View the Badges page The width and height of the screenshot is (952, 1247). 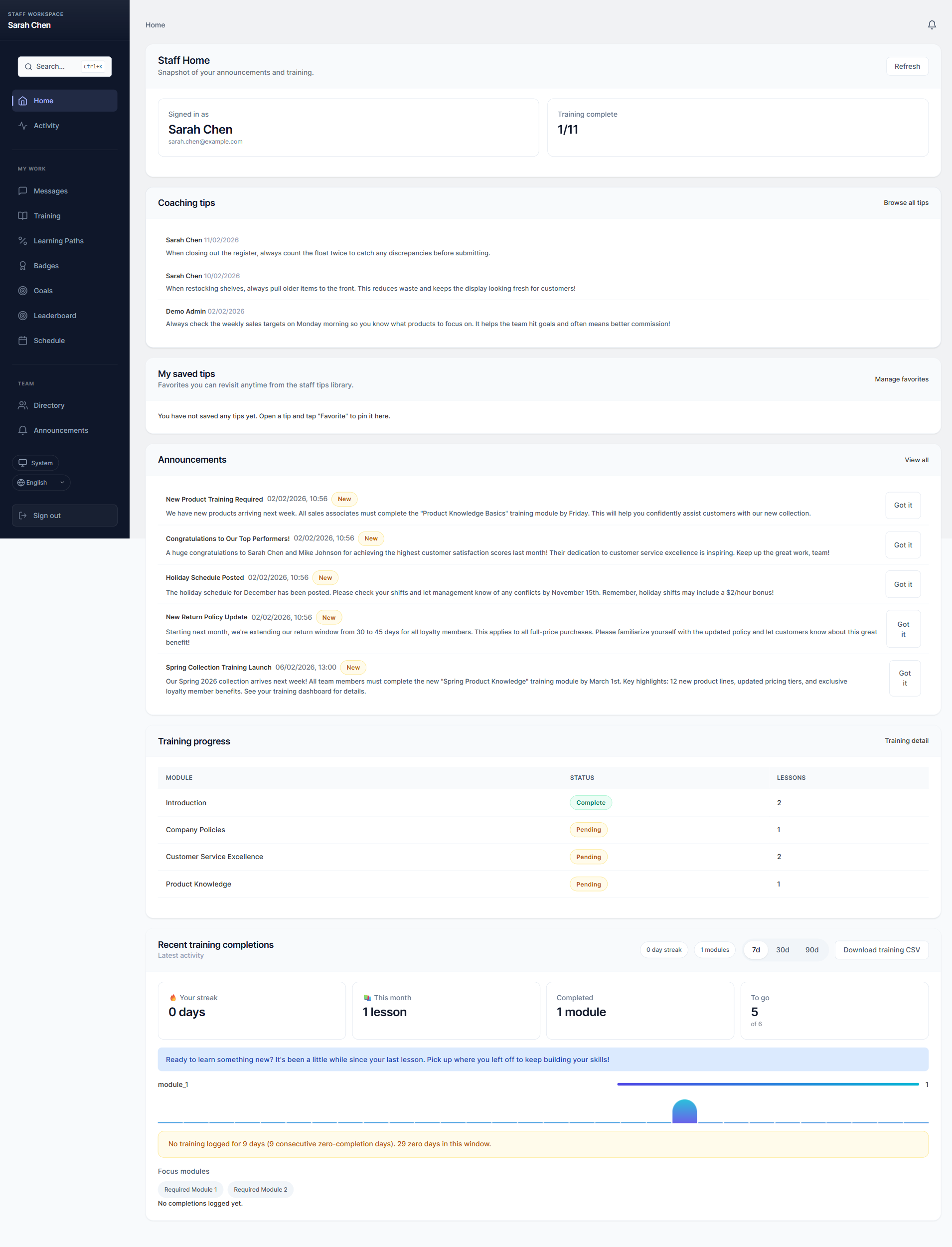[46, 266]
